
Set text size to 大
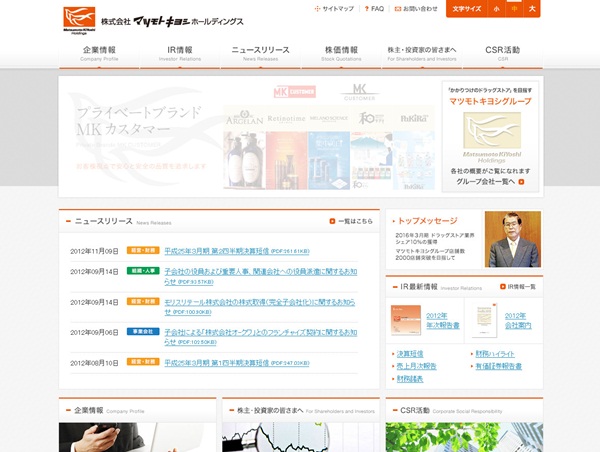pos(532,8)
